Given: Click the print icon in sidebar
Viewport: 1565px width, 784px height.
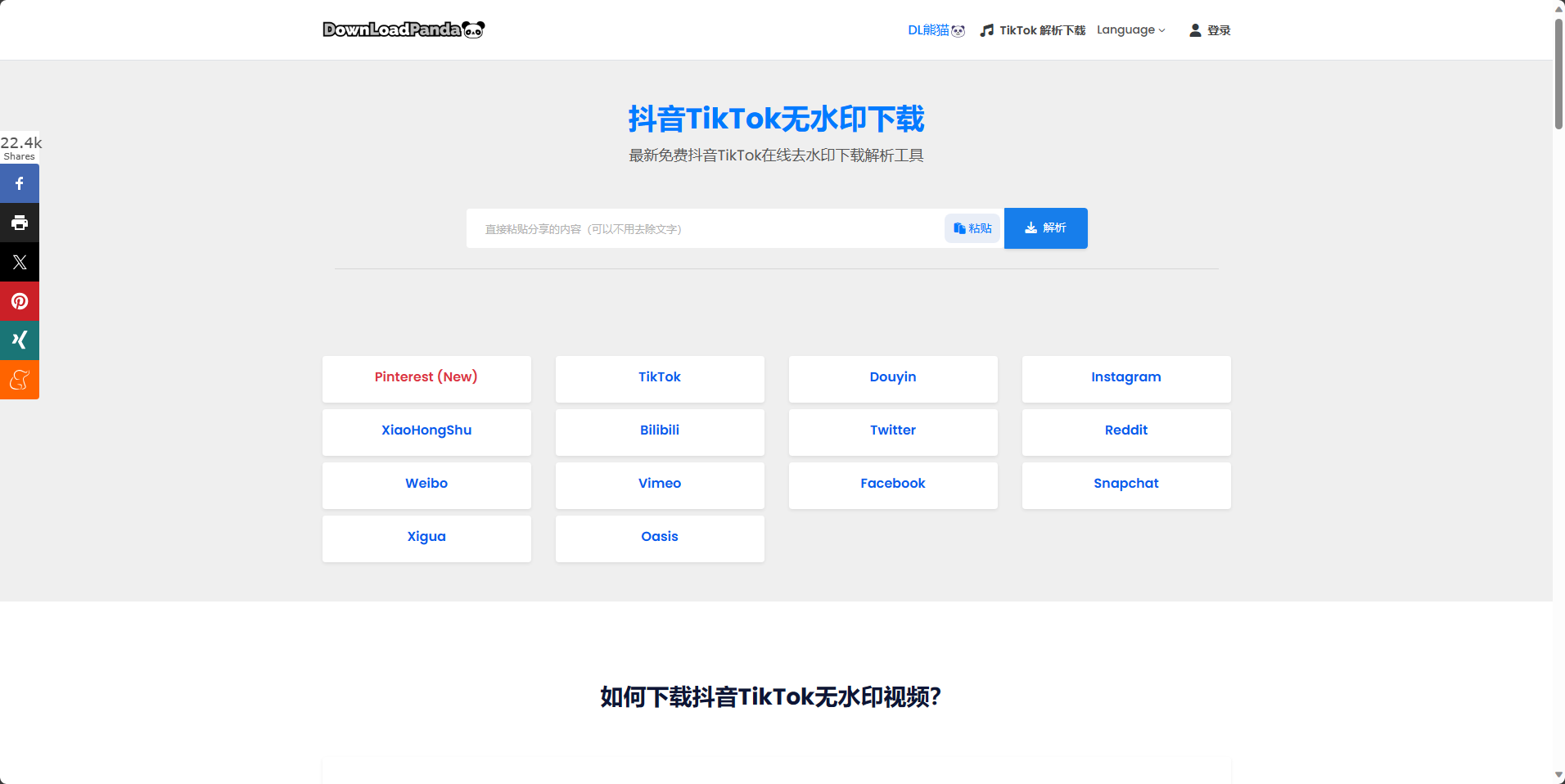Looking at the screenshot, I should coord(20,223).
